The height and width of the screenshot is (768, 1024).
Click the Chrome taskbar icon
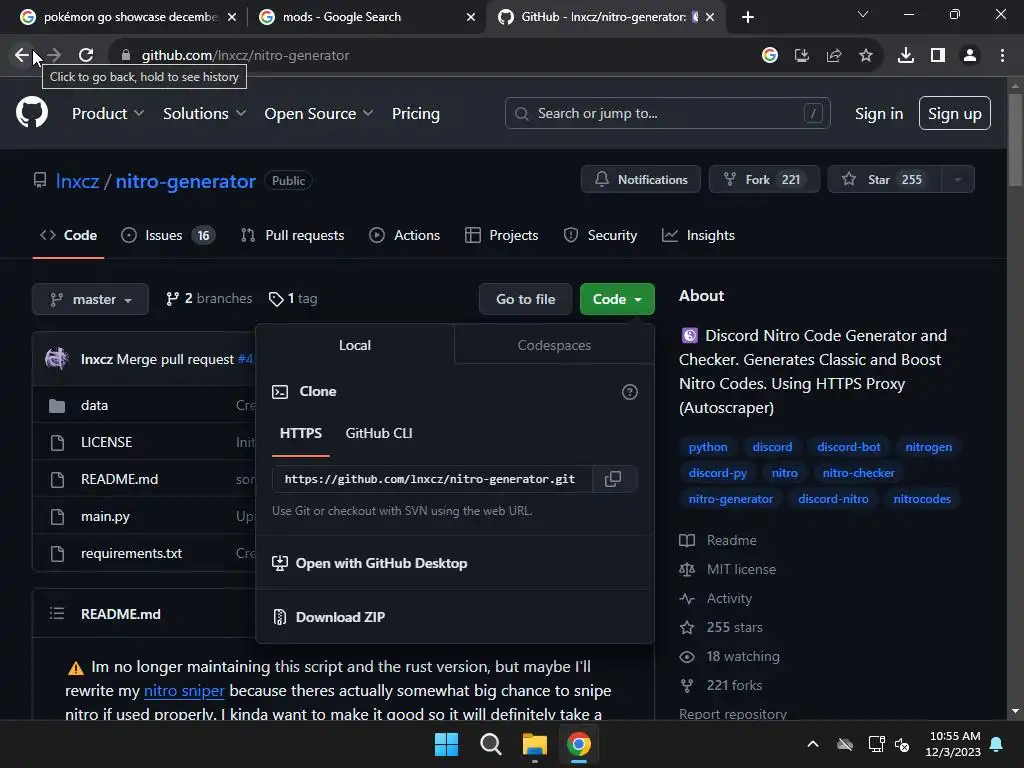579,744
